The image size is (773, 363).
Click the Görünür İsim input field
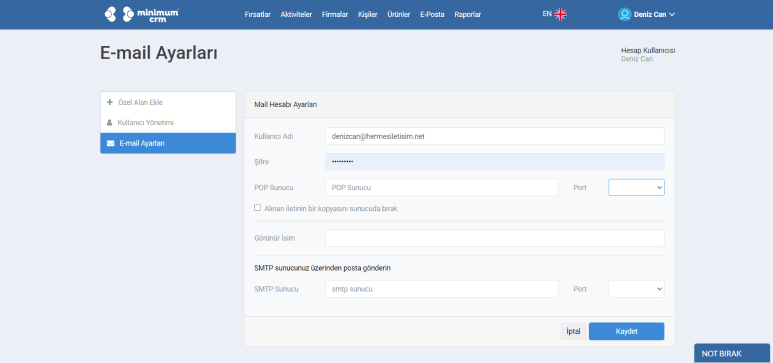tap(494, 238)
